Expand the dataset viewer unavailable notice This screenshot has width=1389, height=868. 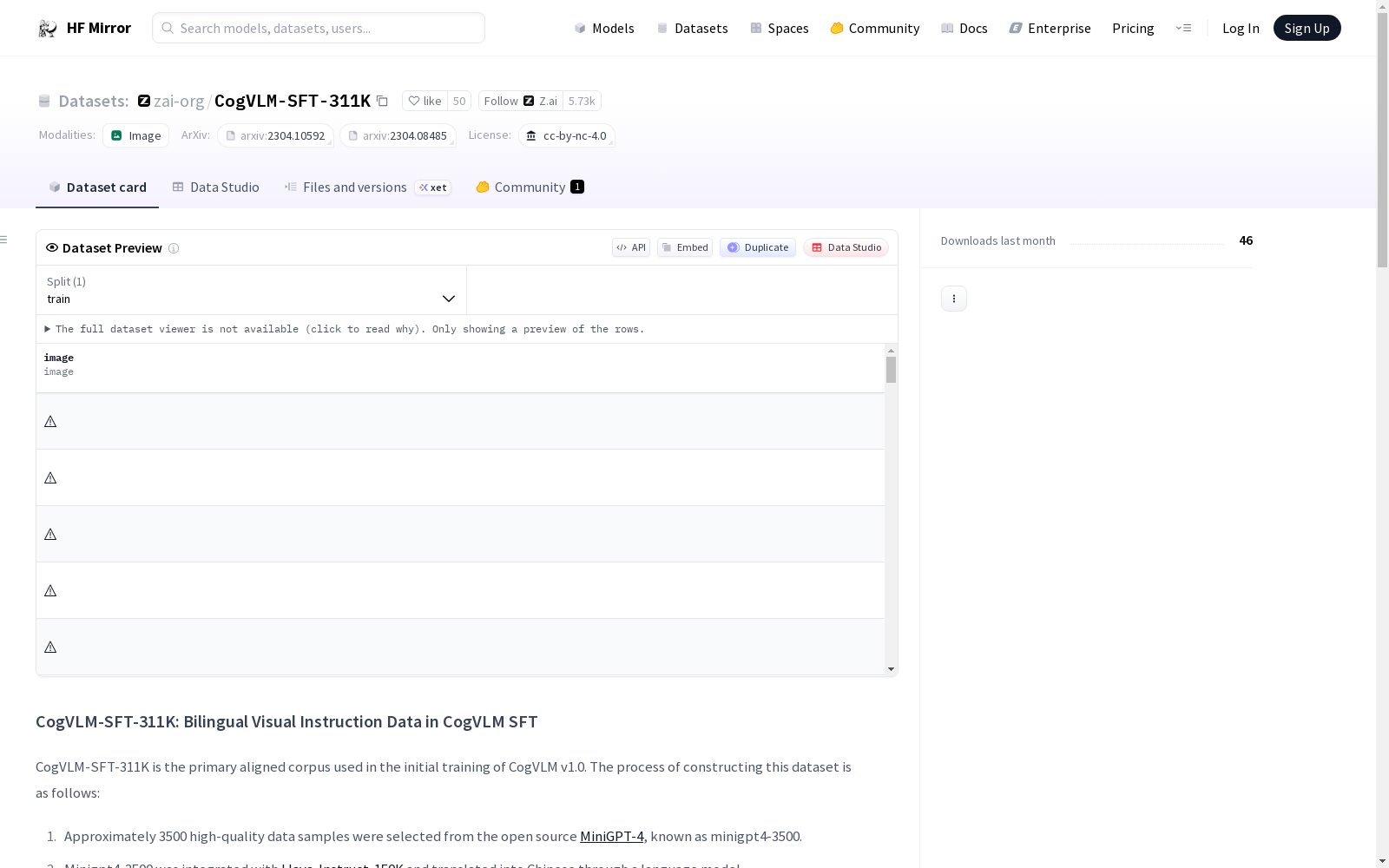[345, 329]
